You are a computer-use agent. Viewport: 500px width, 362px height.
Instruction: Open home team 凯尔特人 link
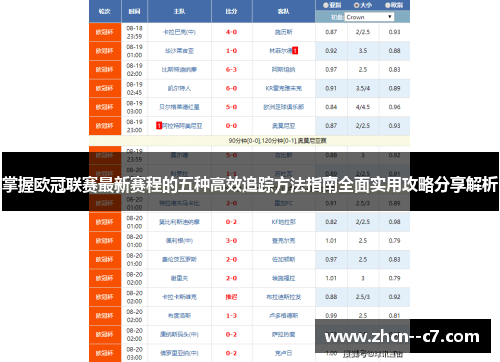(179, 88)
